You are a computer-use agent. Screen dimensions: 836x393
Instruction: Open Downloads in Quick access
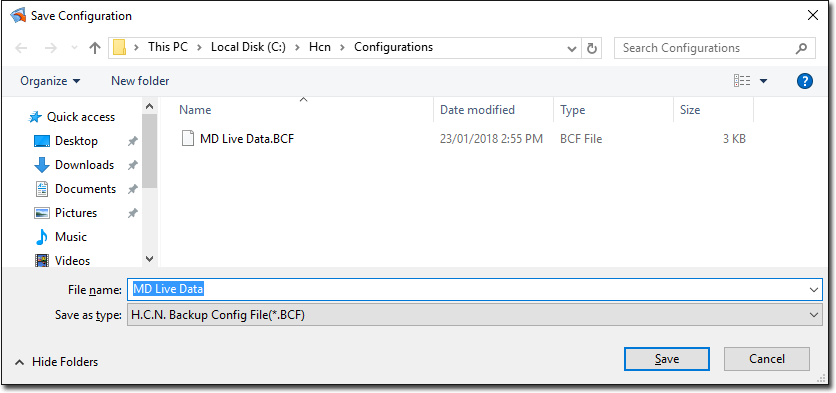coord(84,165)
